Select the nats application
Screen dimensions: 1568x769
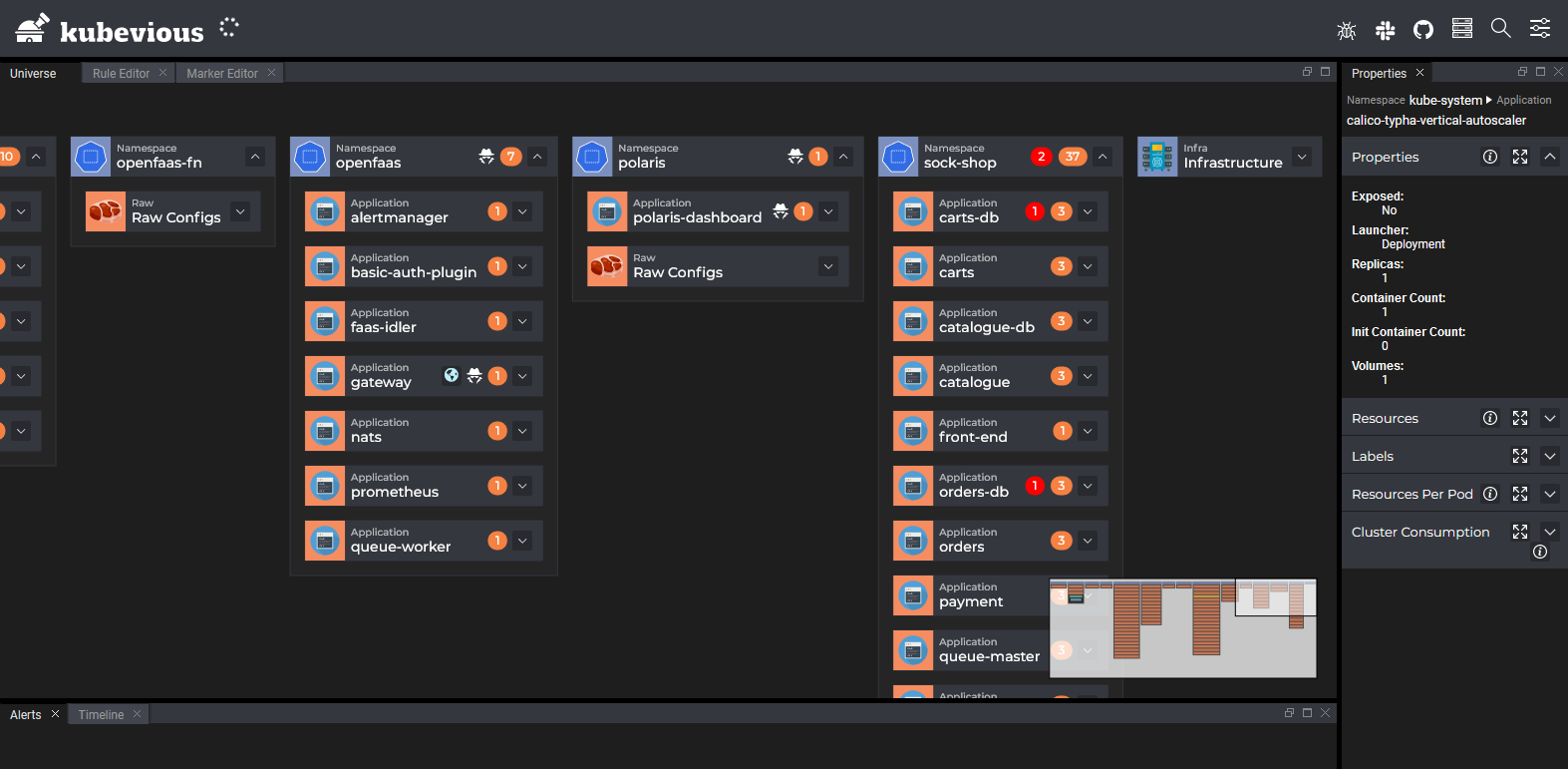point(424,431)
